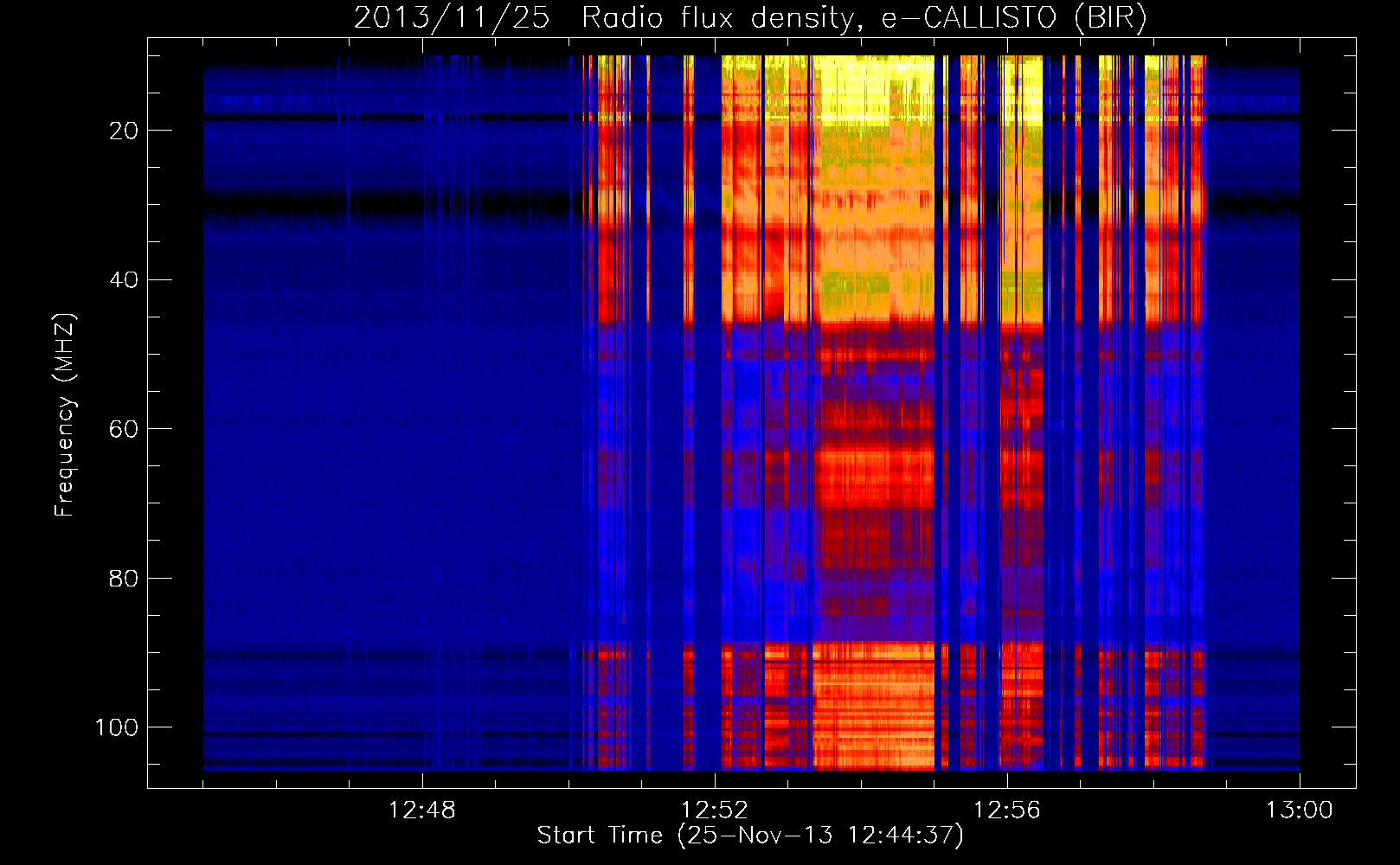Click the 40 frequency tick label
The image size is (1400, 865).
(x=124, y=280)
